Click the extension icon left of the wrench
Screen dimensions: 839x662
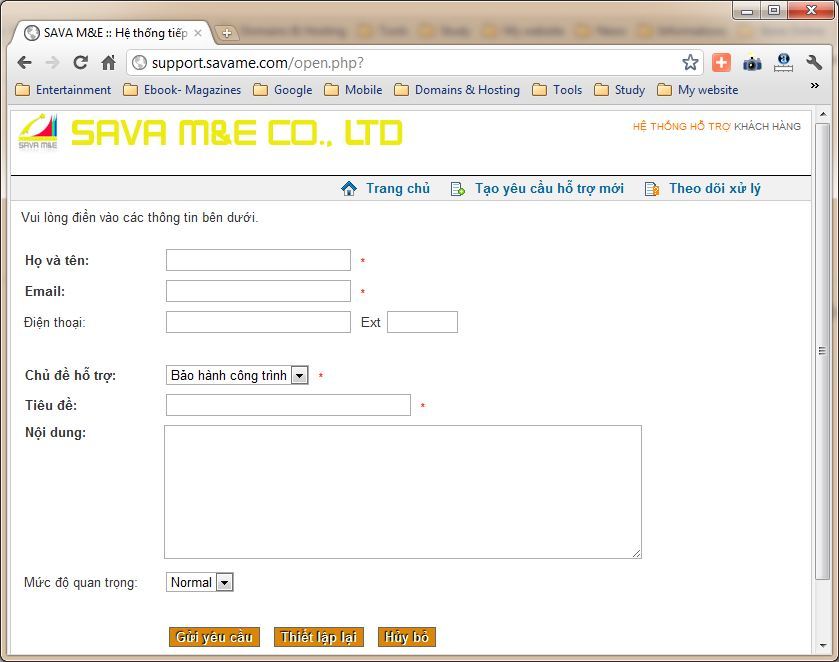[783, 63]
